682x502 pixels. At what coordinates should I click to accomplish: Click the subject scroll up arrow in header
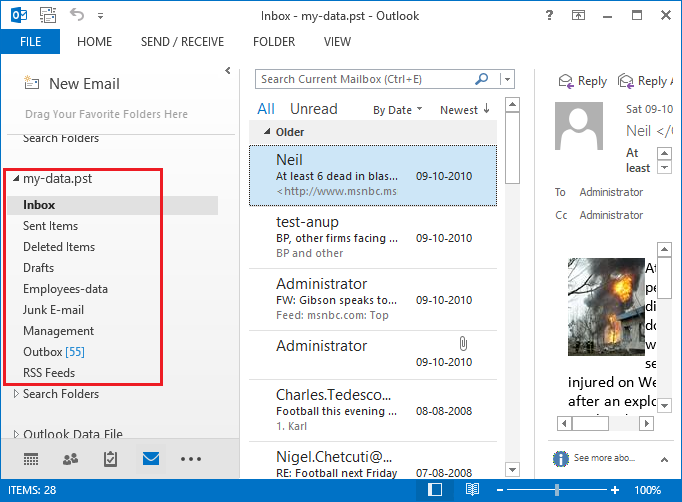664,154
